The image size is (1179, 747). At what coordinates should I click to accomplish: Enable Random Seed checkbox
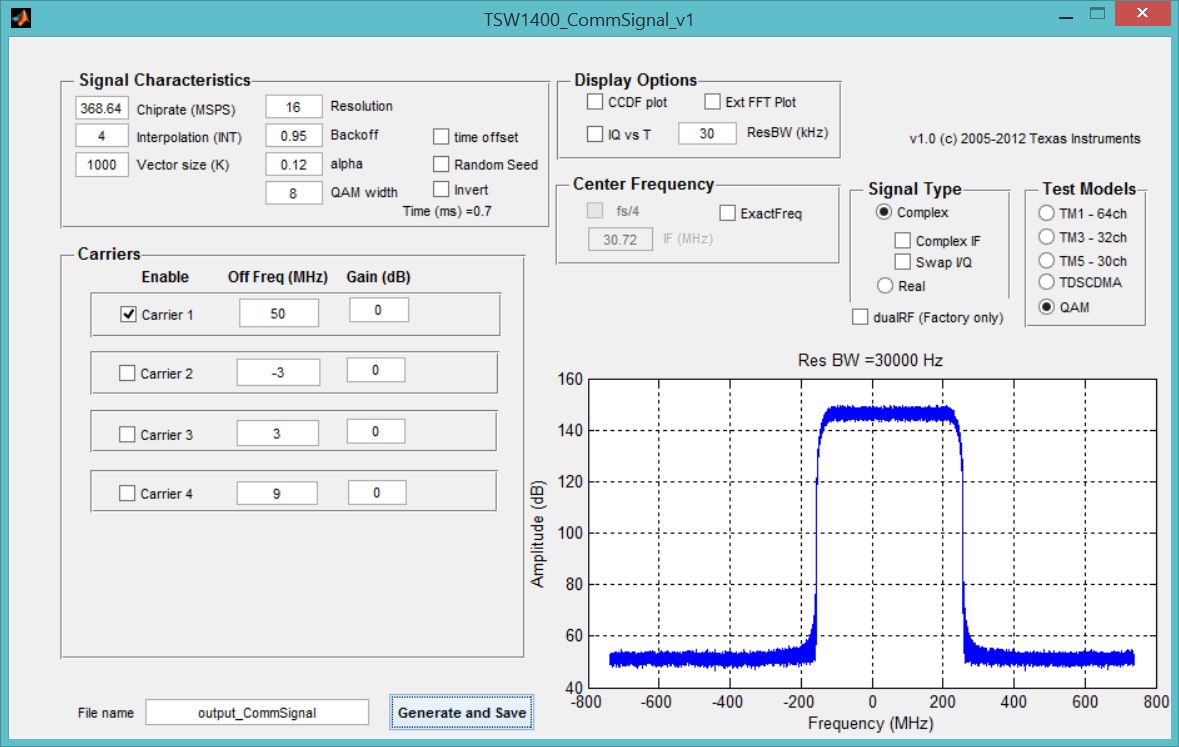[x=441, y=164]
